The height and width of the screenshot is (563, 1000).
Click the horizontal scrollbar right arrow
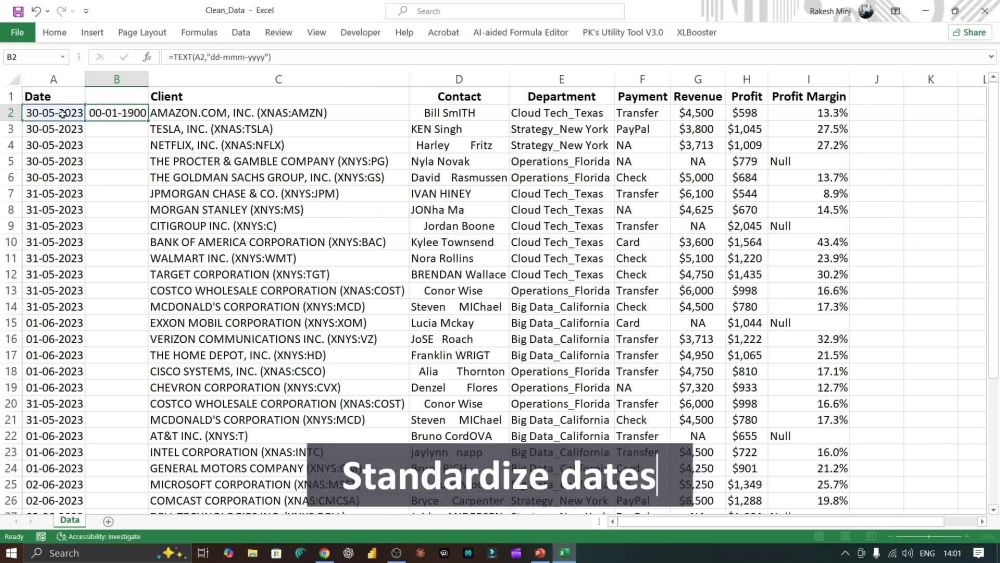click(x=982, y=522)
